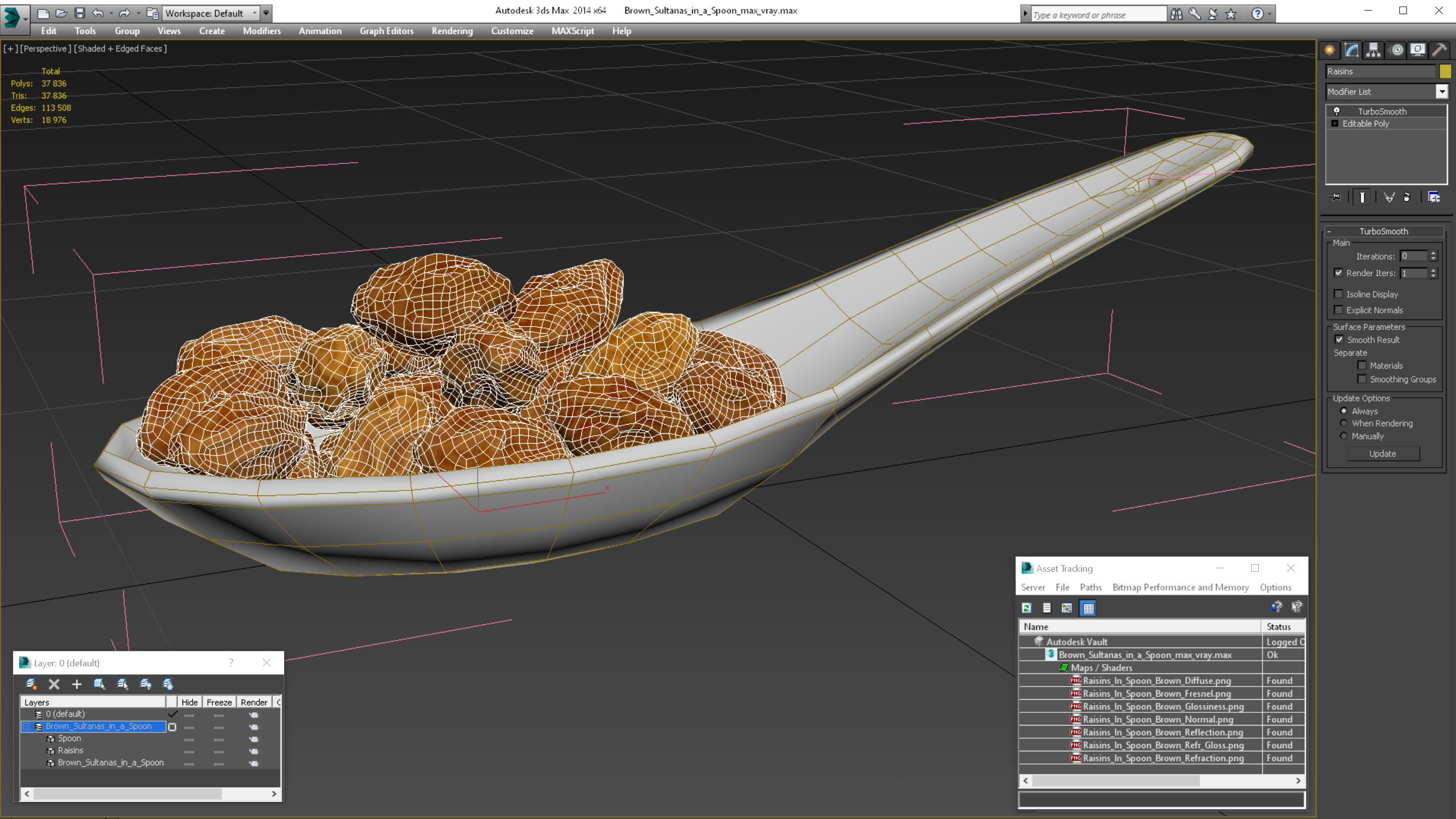This screenshot has width=1456, height=819.
Task: Open the Modifiers menu
Action: [x=262, y=31]
